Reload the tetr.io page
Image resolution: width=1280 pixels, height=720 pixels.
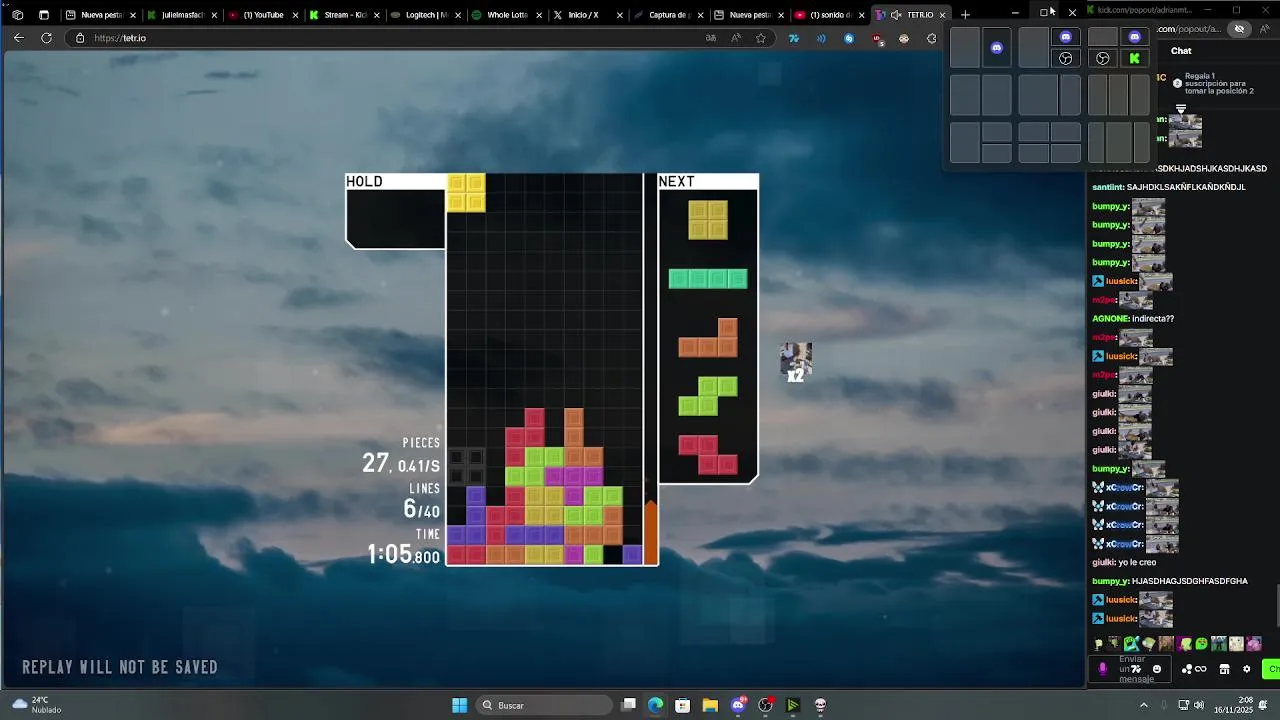point(46,38)
